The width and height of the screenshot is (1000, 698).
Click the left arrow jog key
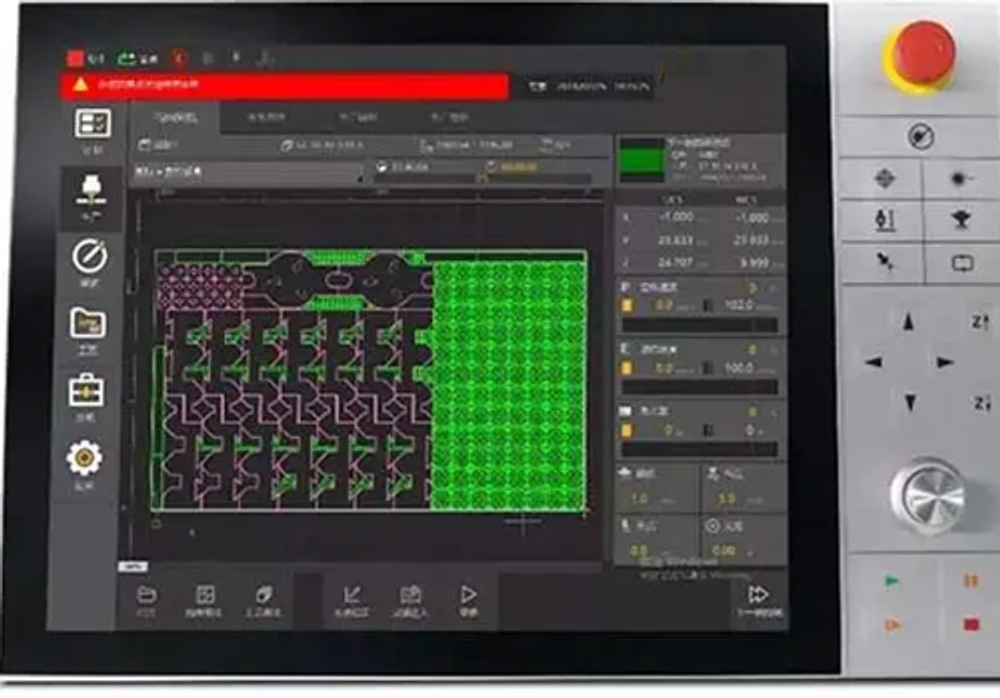click(874, 362)
